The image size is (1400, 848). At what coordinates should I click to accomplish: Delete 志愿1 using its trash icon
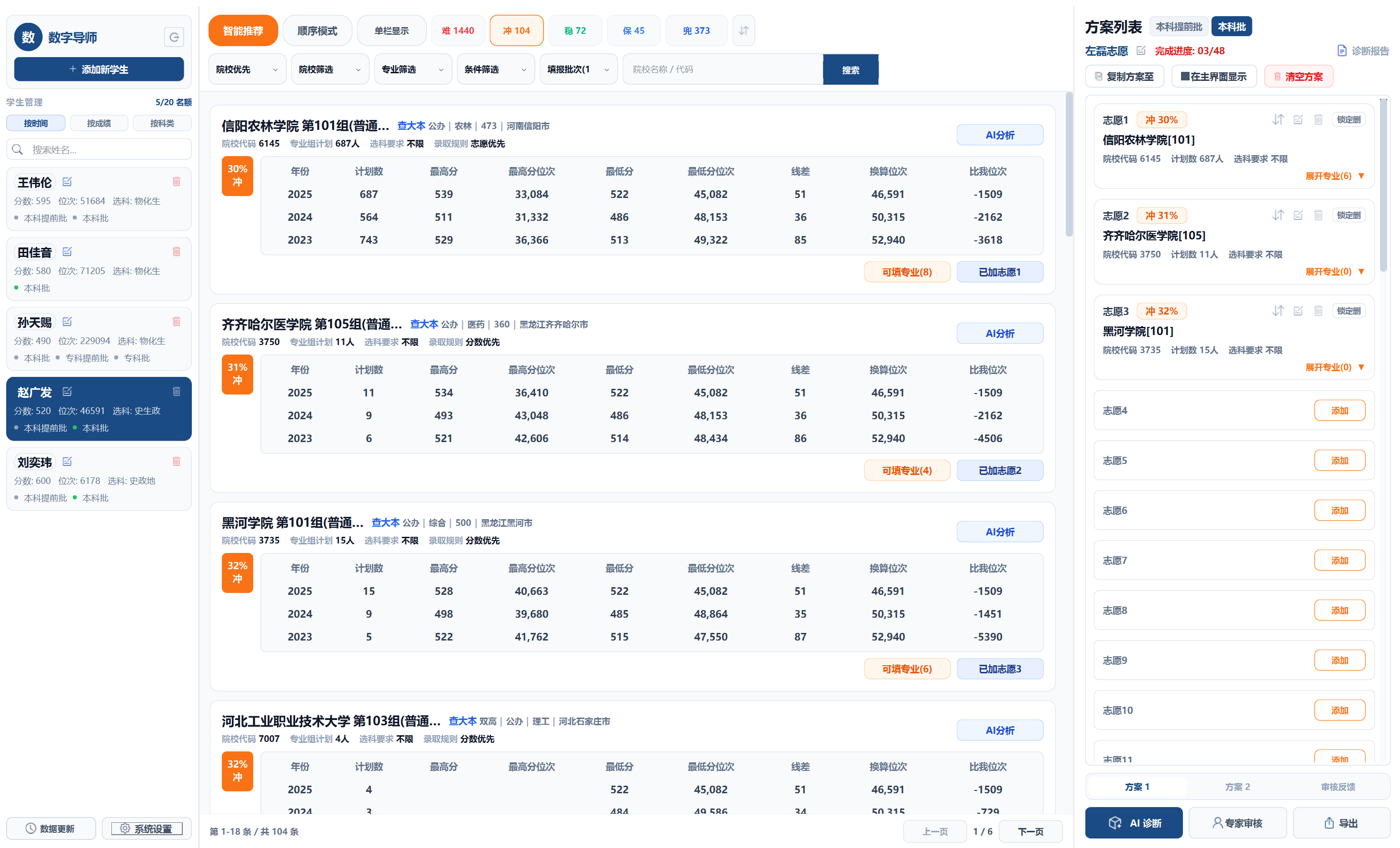[1318, 120]
